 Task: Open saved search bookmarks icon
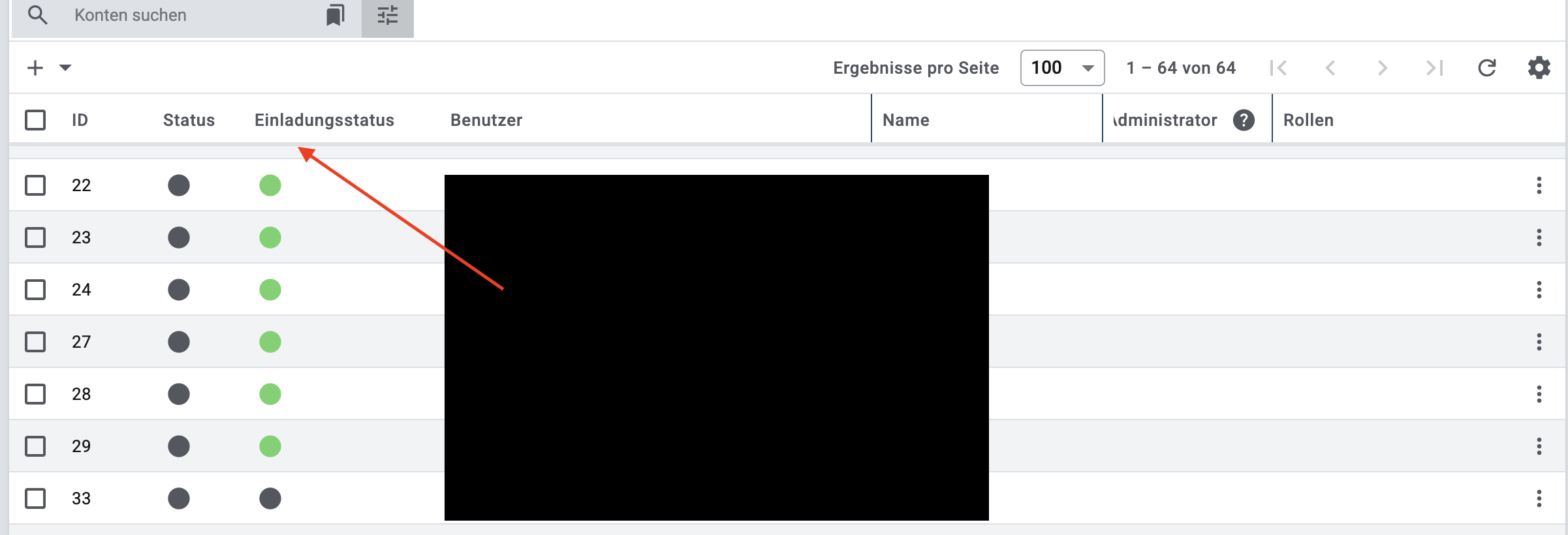[336, 15]
